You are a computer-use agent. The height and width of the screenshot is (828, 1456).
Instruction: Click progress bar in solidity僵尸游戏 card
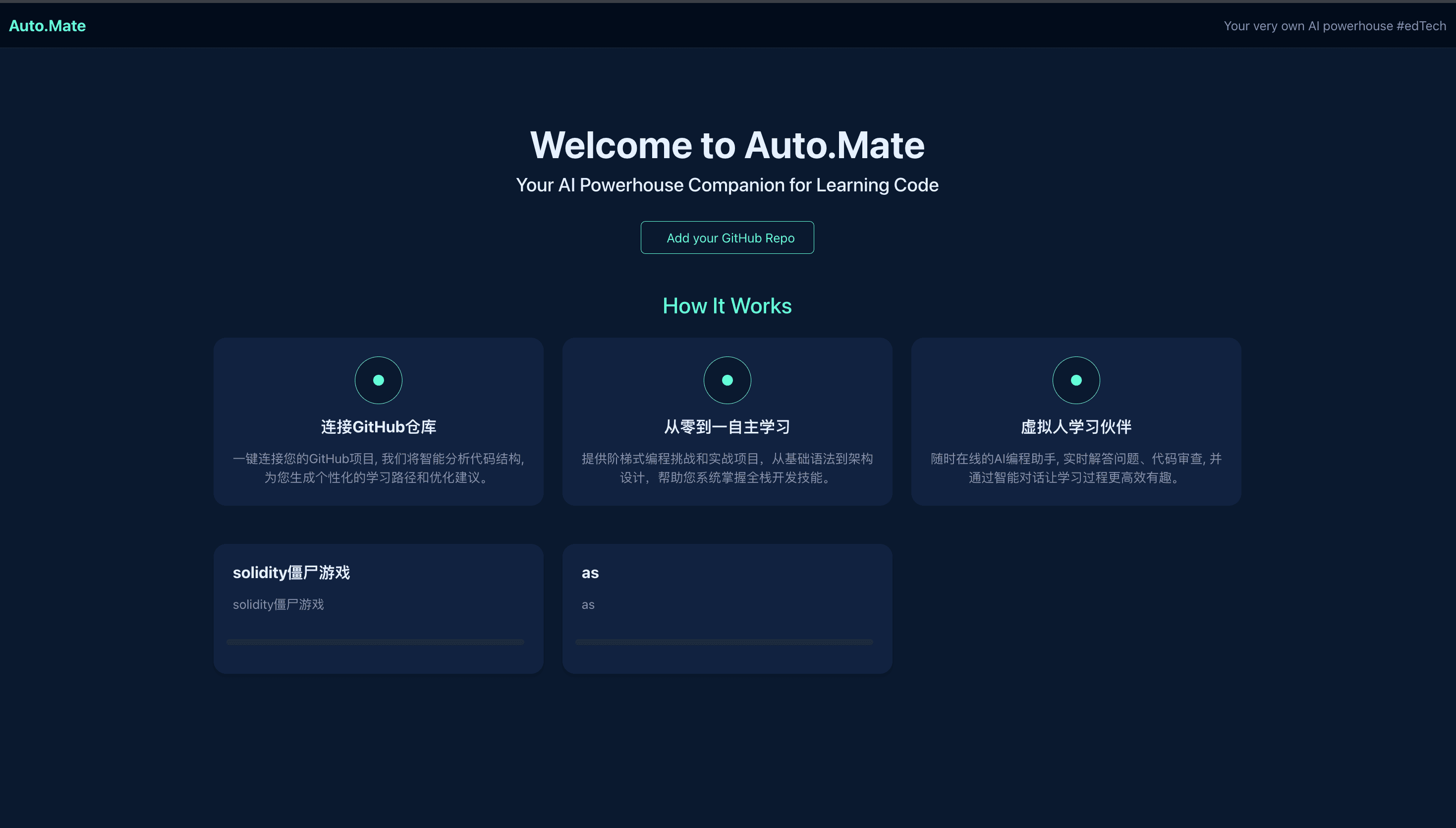coord(375,642)
